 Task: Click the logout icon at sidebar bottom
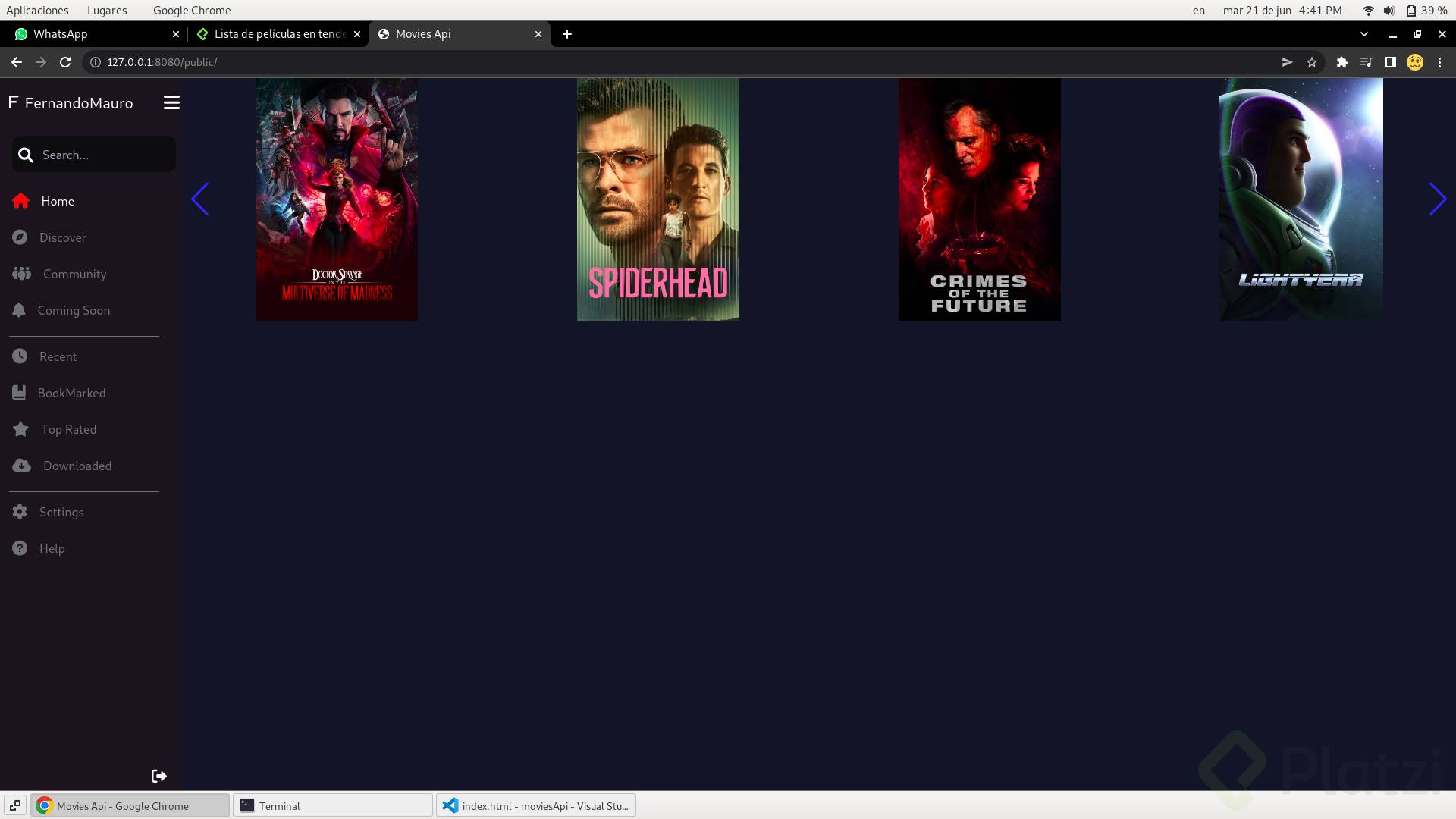pos(158,776)
